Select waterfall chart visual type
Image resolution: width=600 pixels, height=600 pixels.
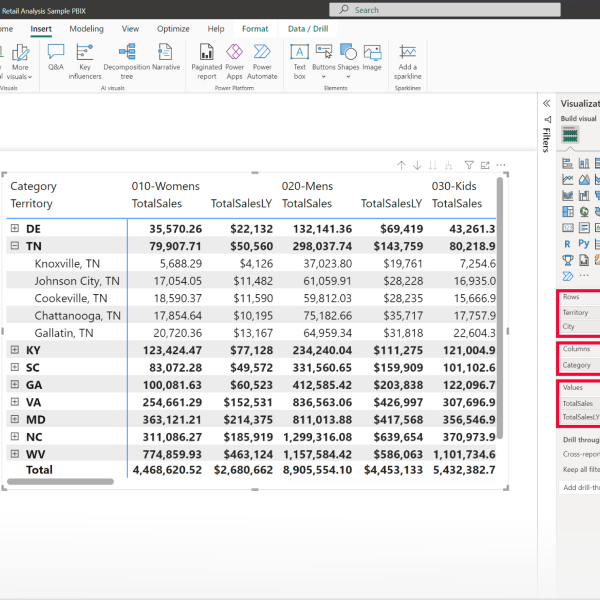click(584, 196)
